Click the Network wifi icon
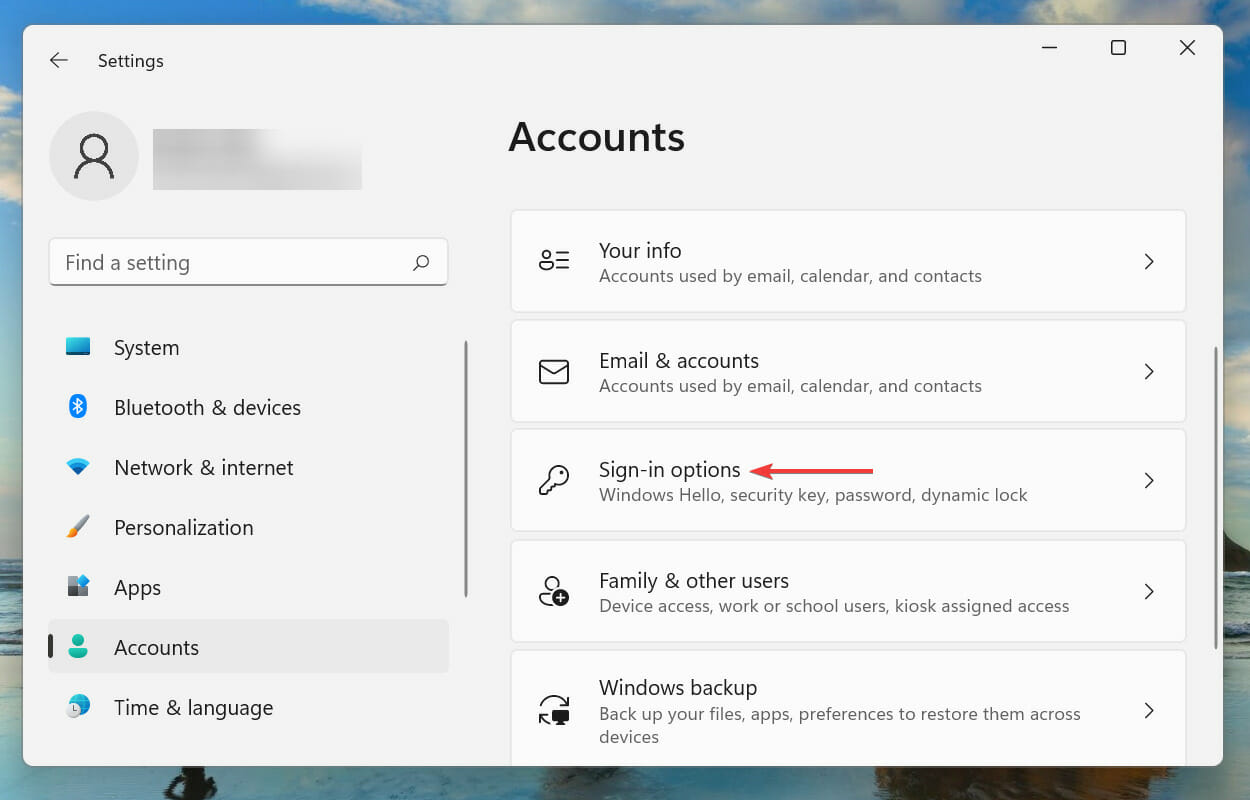Image resolution: width=1250 pixels, height=800 pixels. 78,467
